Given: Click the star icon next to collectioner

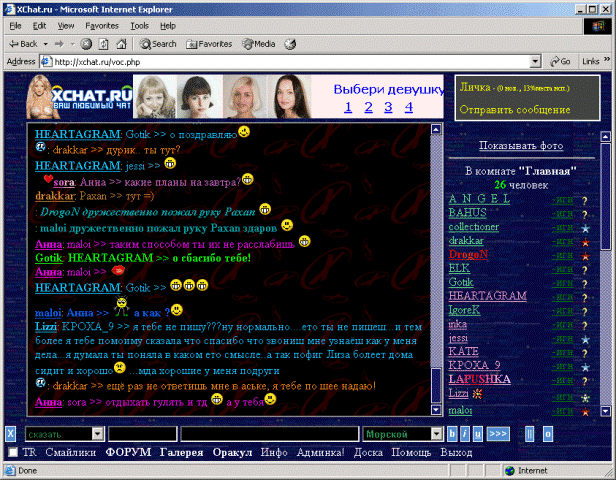Looking at the screenshot, I should (585, 228).
